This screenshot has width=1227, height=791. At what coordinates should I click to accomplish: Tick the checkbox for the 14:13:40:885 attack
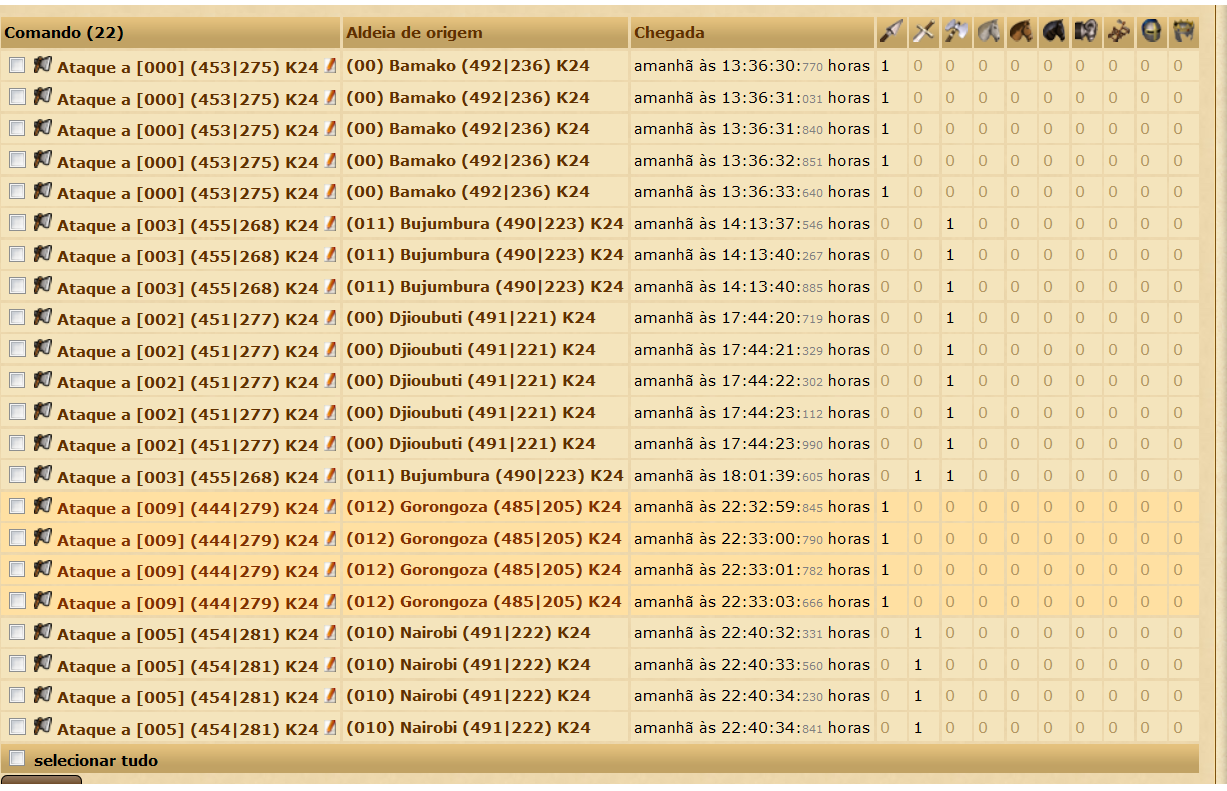coord(17,286)
